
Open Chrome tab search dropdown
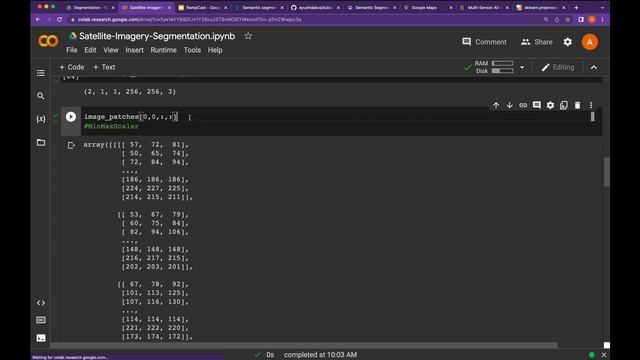click(602, 7)
